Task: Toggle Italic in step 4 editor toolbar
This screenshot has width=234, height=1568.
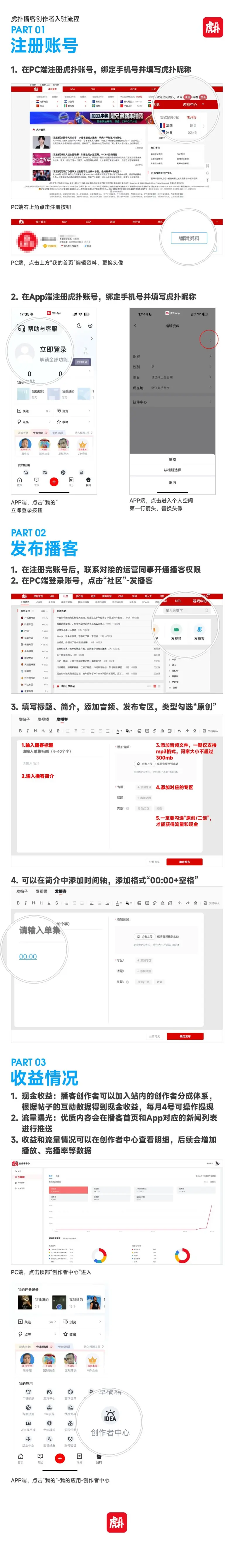Action: tap(26, 903)
